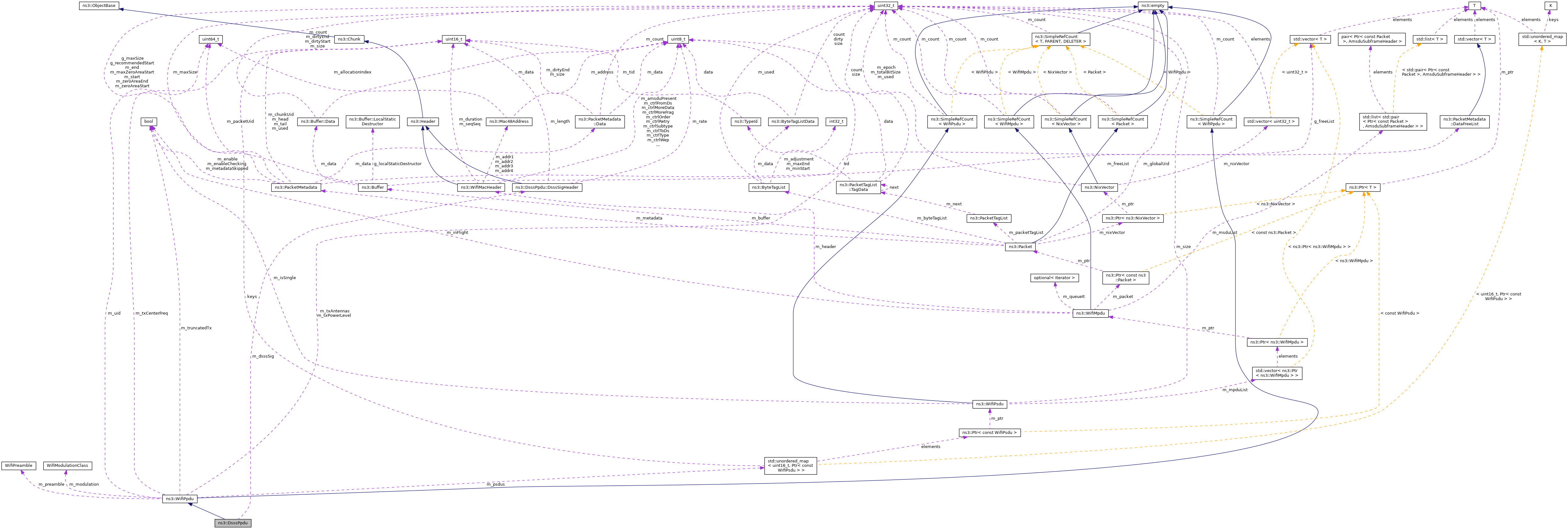The width and height of the screenshot is (1568, 529).
Task: Click the uint16_t node
Action: pyautogui.click(x=453, y=39)
